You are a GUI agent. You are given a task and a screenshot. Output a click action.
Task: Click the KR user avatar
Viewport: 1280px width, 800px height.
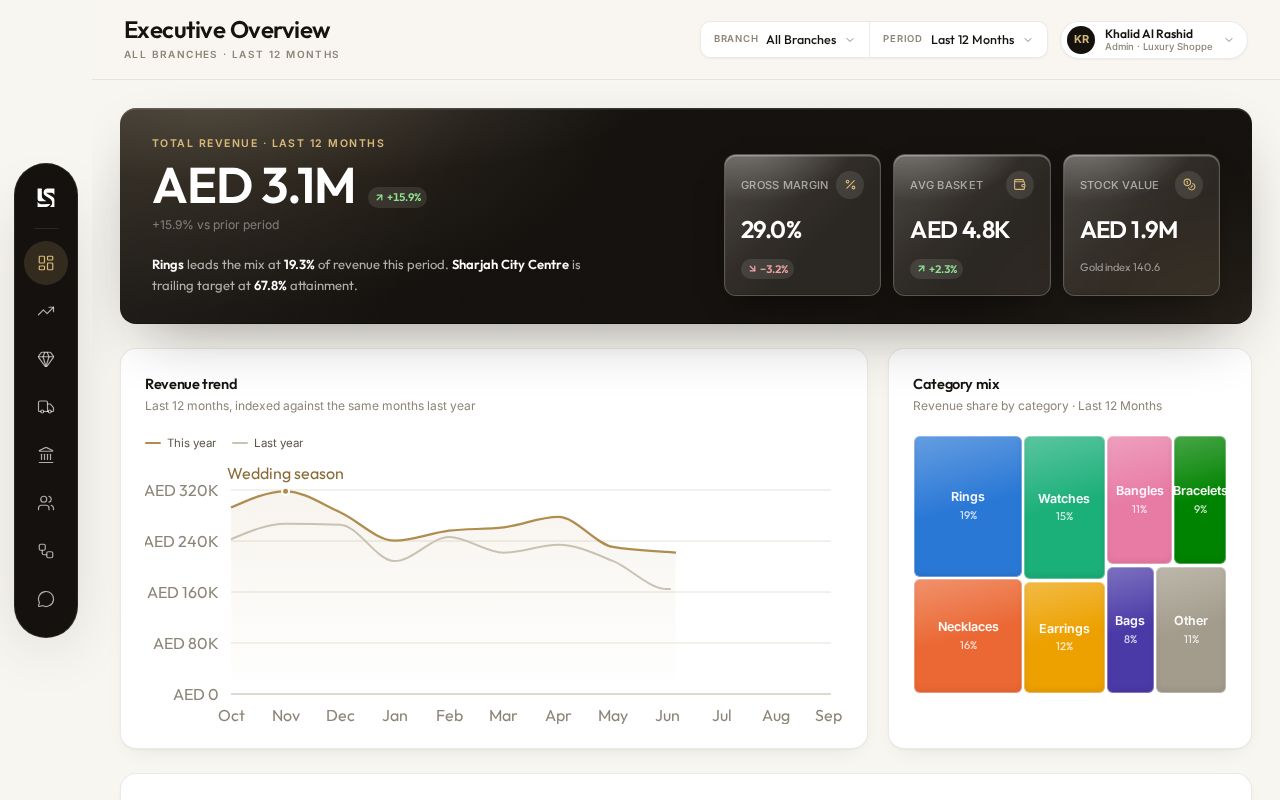point(1081,40)
